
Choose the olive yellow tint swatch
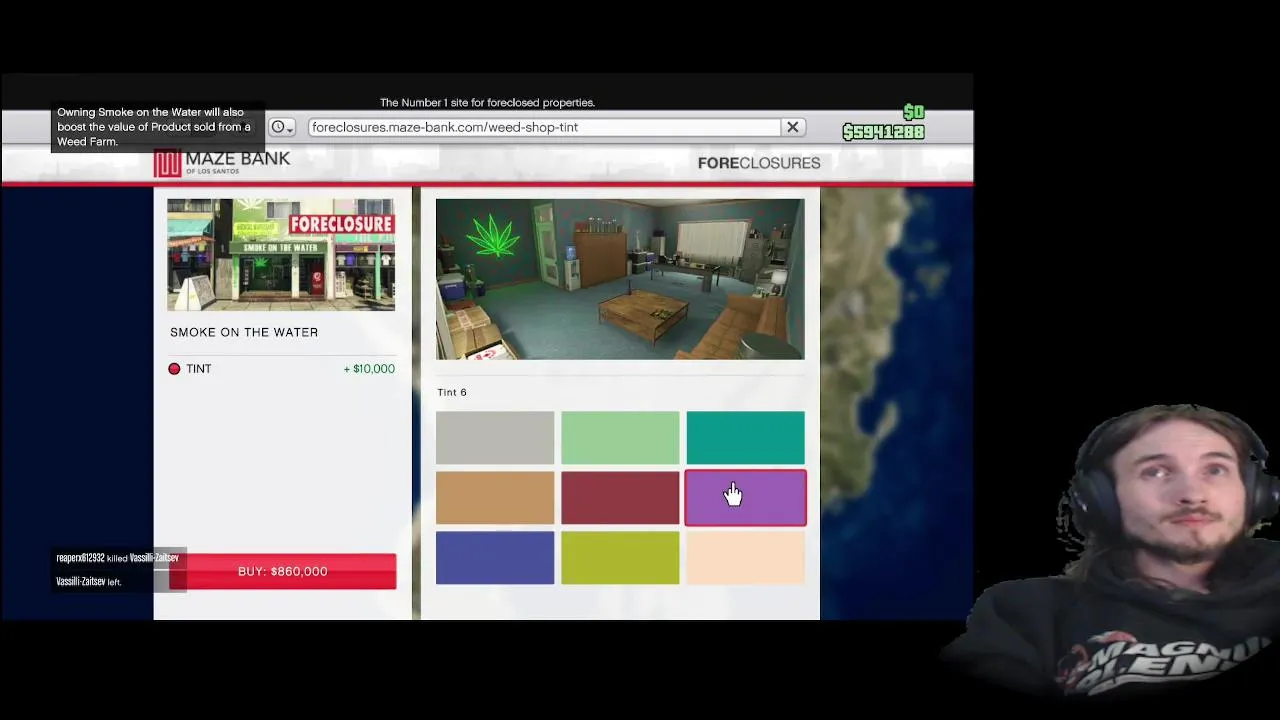tap(620, 557)
